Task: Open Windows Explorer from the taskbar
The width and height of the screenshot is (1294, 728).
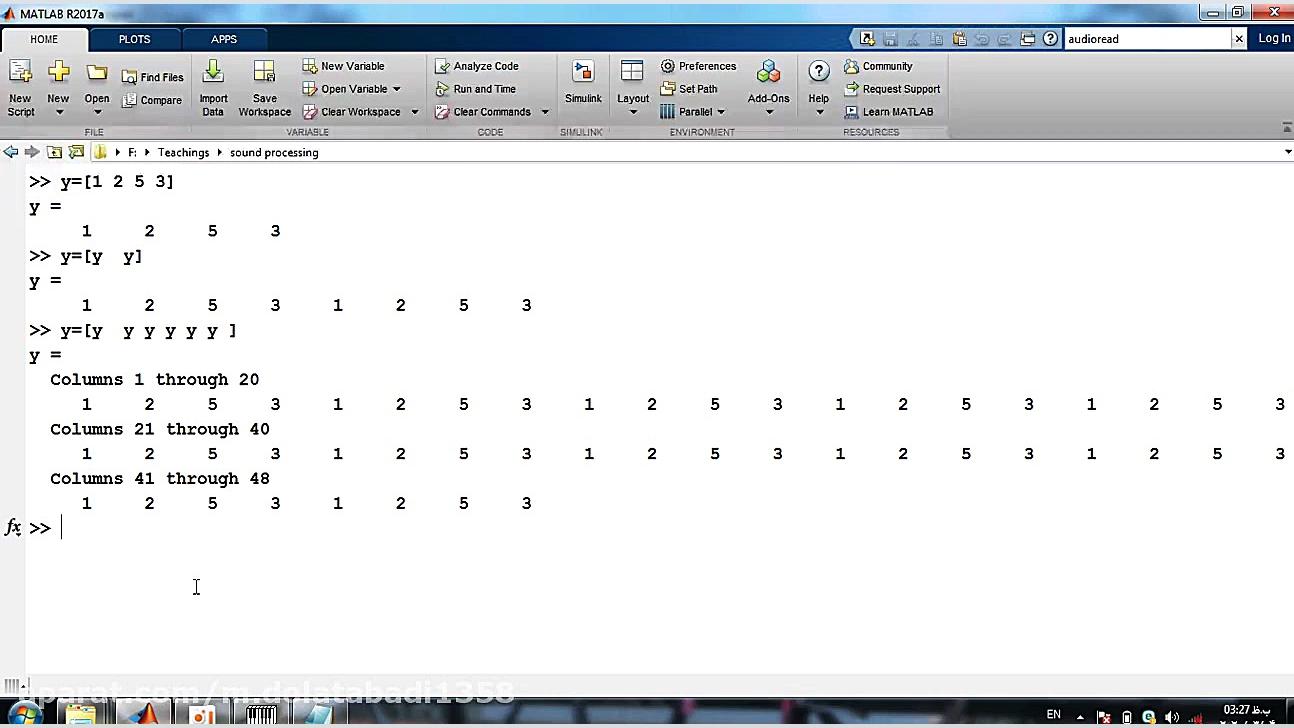Action: coord(80,715)
